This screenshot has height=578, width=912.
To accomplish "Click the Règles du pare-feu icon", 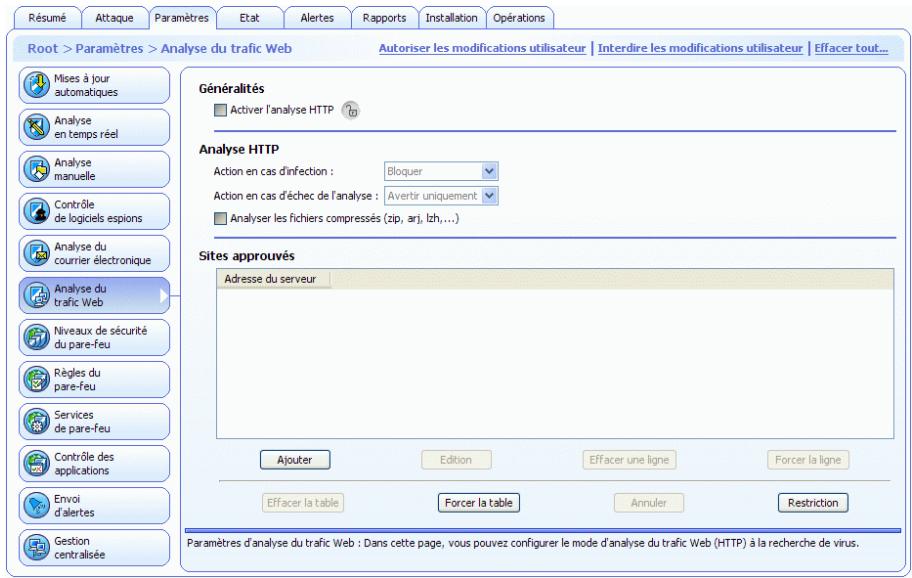I will click(37, 379).
